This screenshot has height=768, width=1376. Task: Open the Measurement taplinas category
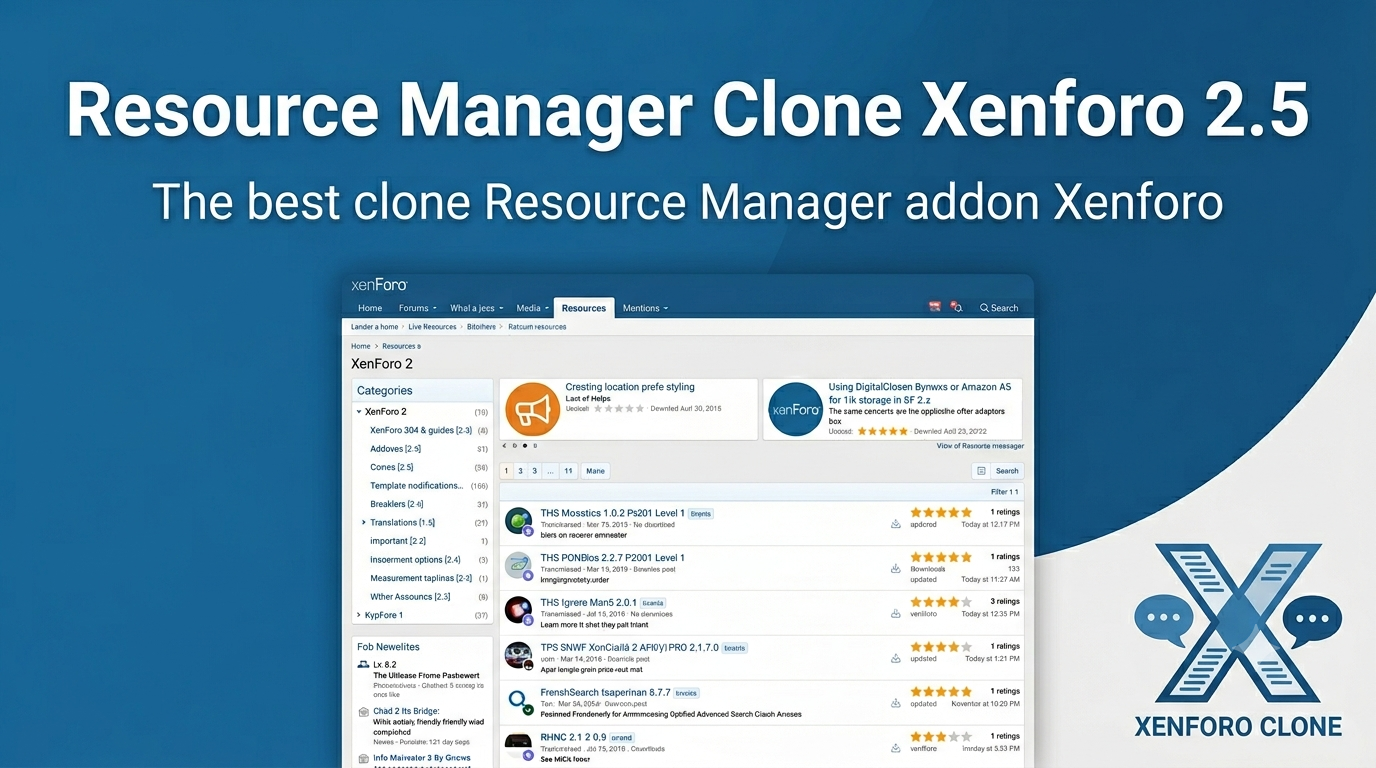pos(421,578)
